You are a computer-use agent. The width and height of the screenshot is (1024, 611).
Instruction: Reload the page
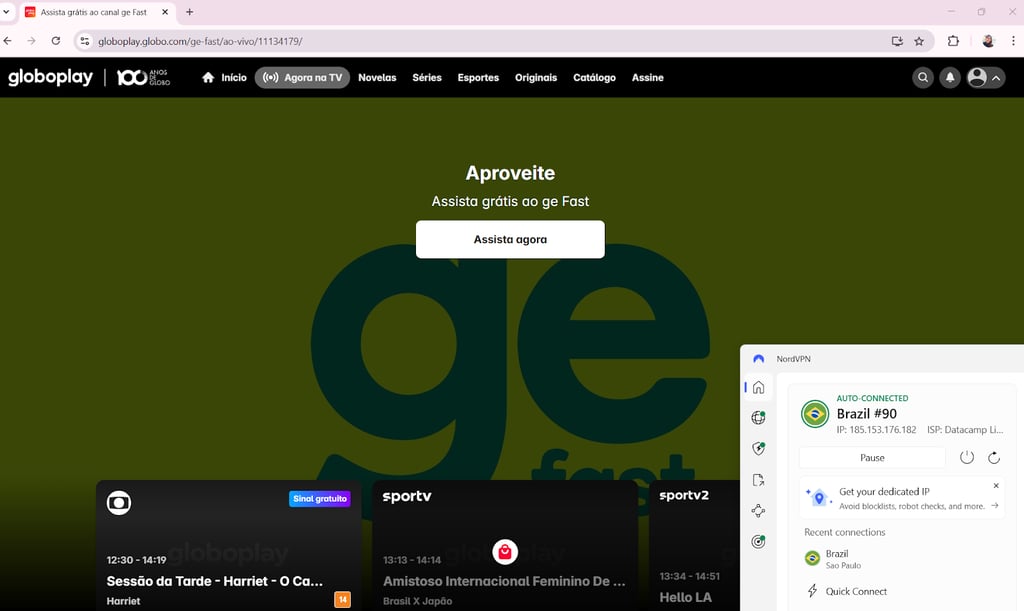56,41
